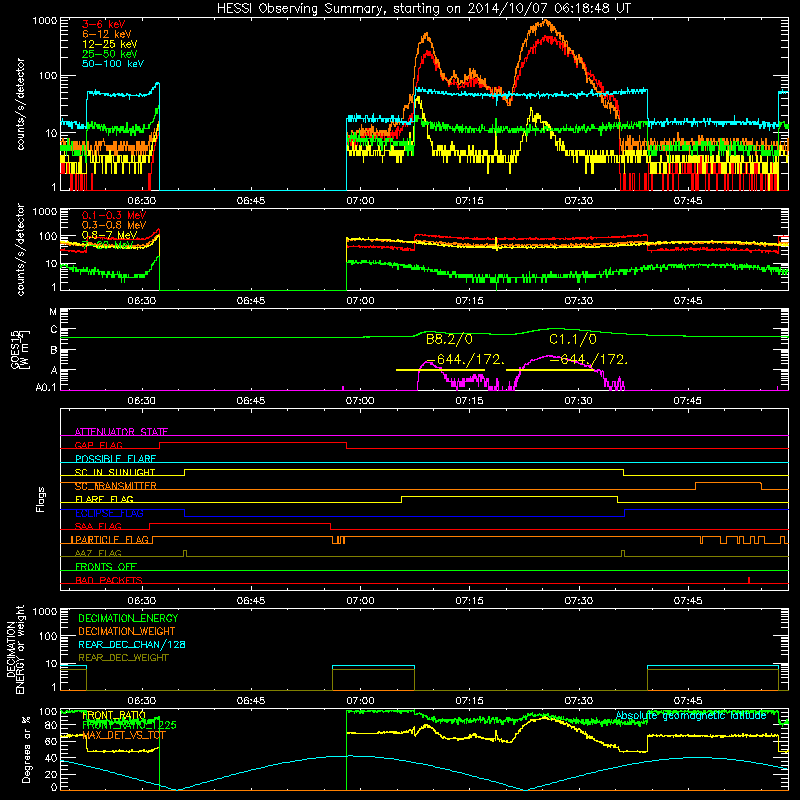This screenshot has height=800, width=800.
Task: Select the orange 6-12 keV legend label
Action: (107, 34)
